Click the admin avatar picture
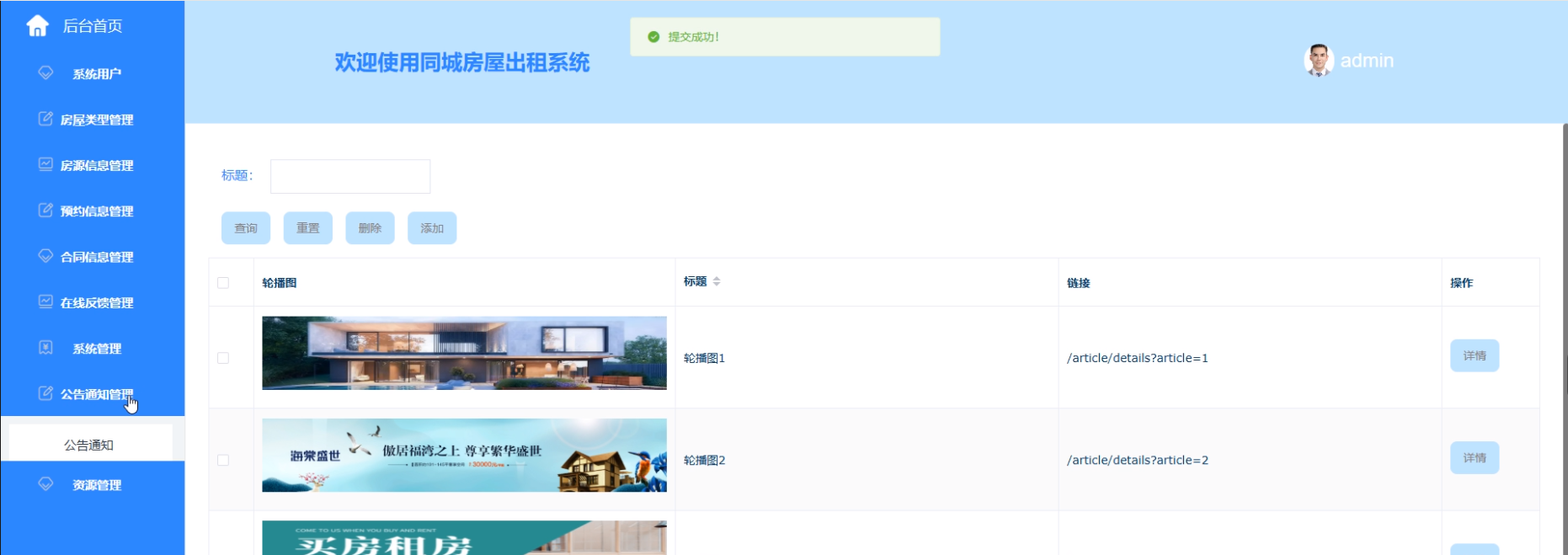 pos(1319,61)
